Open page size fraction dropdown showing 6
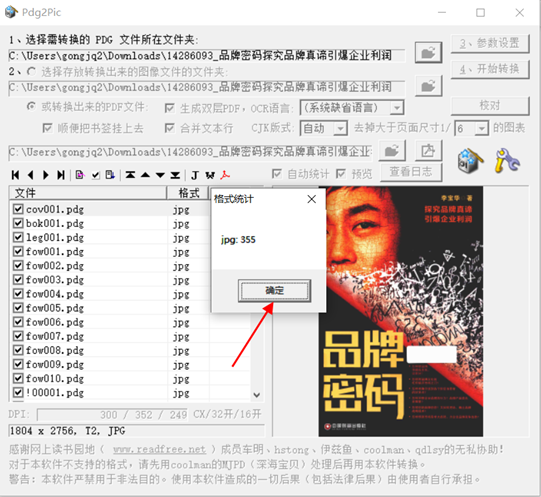 tap(482, 129)
